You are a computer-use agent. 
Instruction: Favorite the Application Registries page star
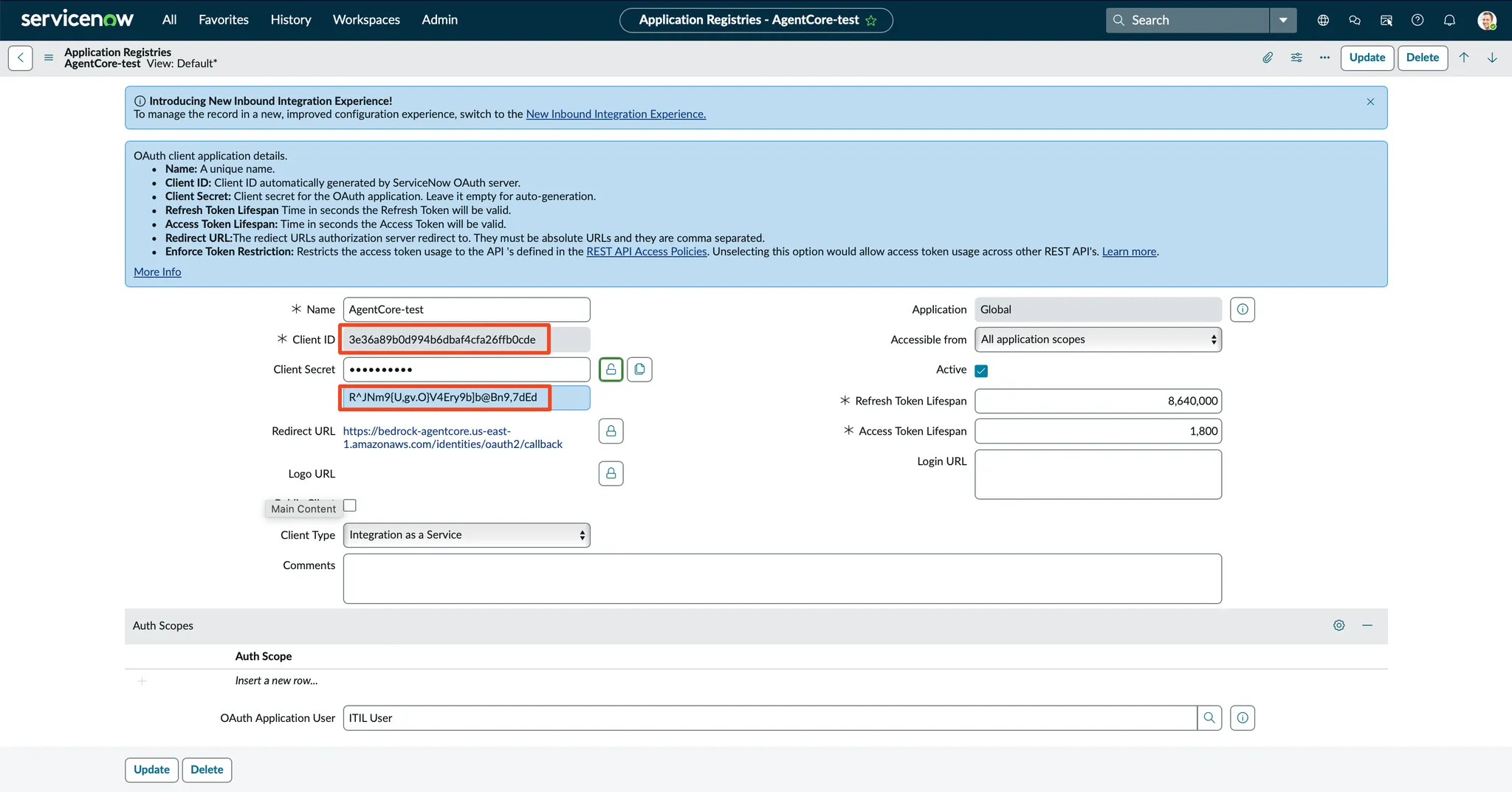coord(871,21)
